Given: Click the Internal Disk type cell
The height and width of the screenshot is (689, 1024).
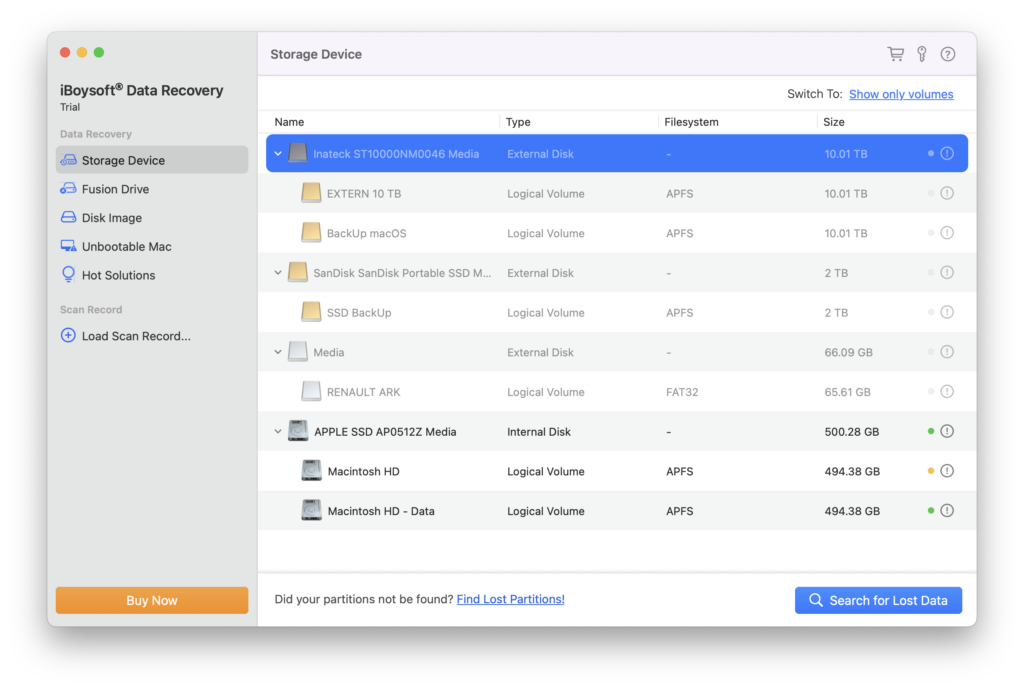Looking at the screenshot, I should pyautogui.click(x=539, y=432).
